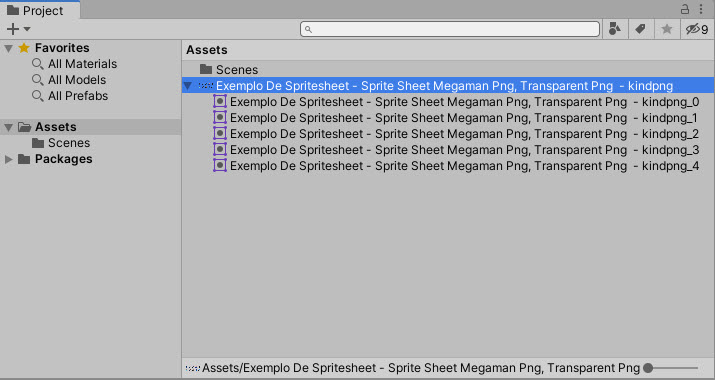Click the Assets breadcrumb header

pos(207,50)
